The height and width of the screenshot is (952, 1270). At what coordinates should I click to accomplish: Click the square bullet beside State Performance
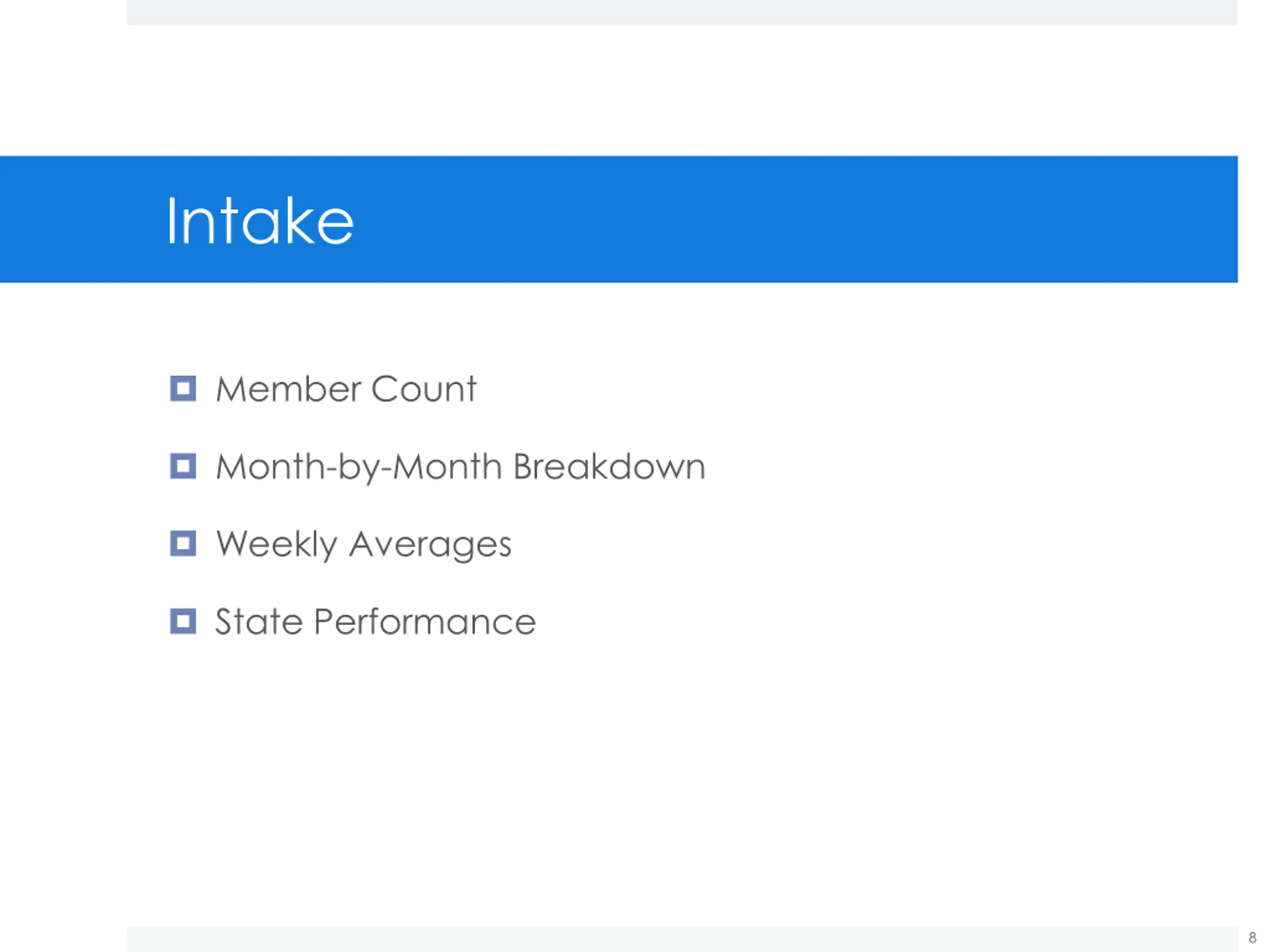(x=183, y=621)
